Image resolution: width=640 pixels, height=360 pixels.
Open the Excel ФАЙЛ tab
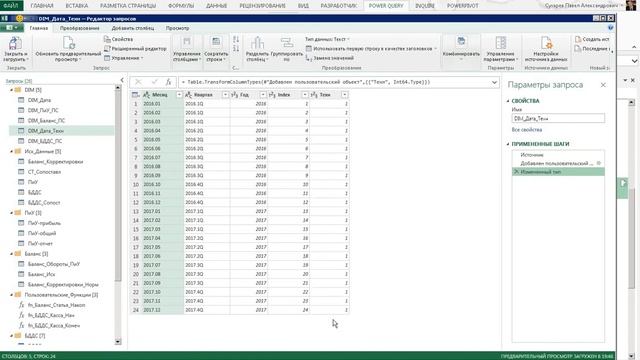click(11, 6)
